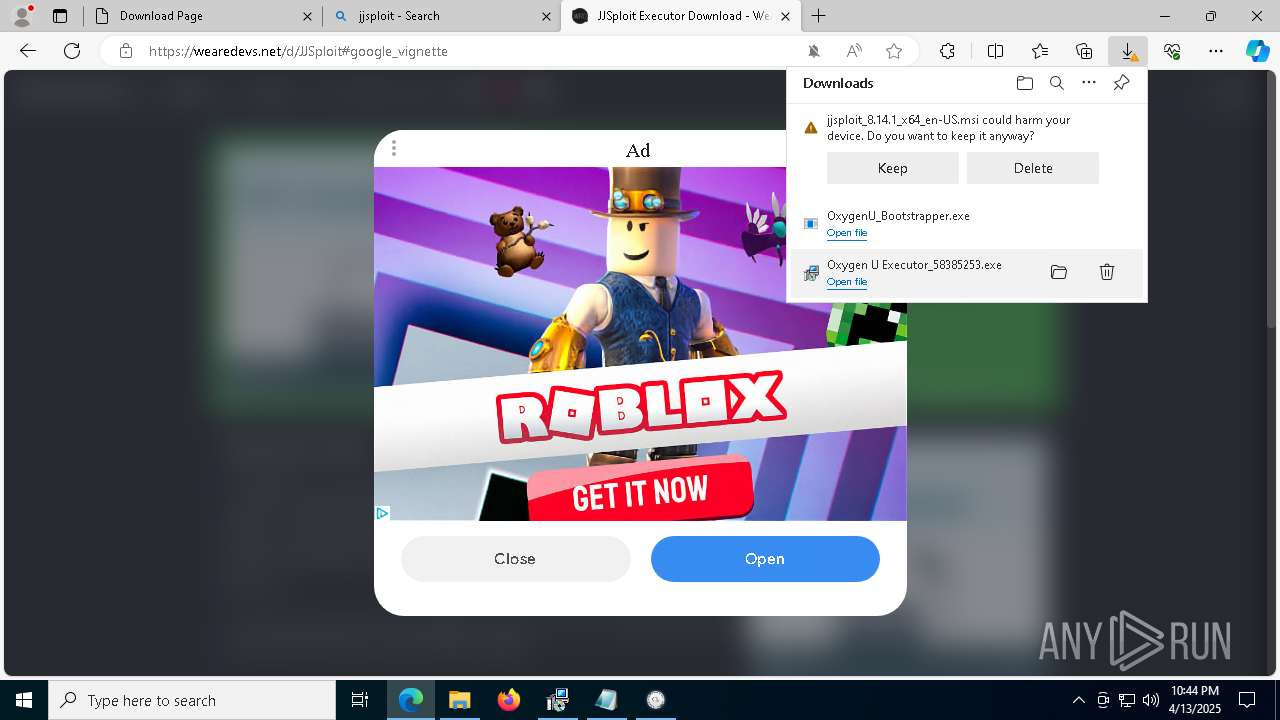Open more options in Downloads panel
Image resolution: width=1280 pixels, height=720 pixels.
click(1089, 83)
